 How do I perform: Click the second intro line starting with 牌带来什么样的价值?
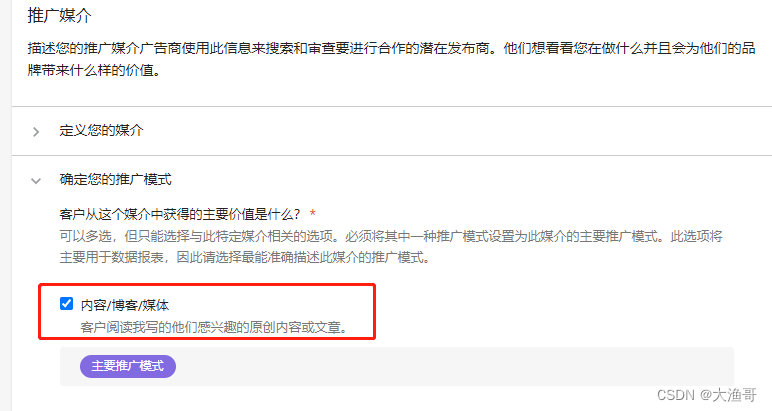(95, 70)
